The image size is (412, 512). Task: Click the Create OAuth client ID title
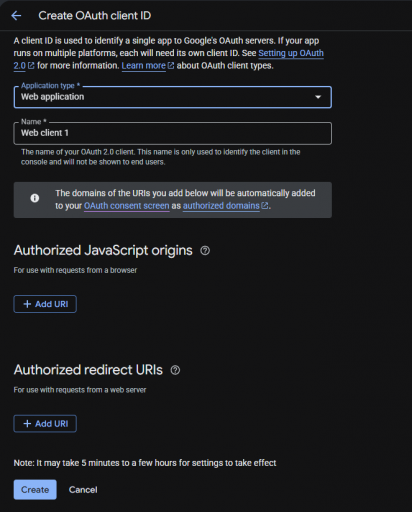95,16
